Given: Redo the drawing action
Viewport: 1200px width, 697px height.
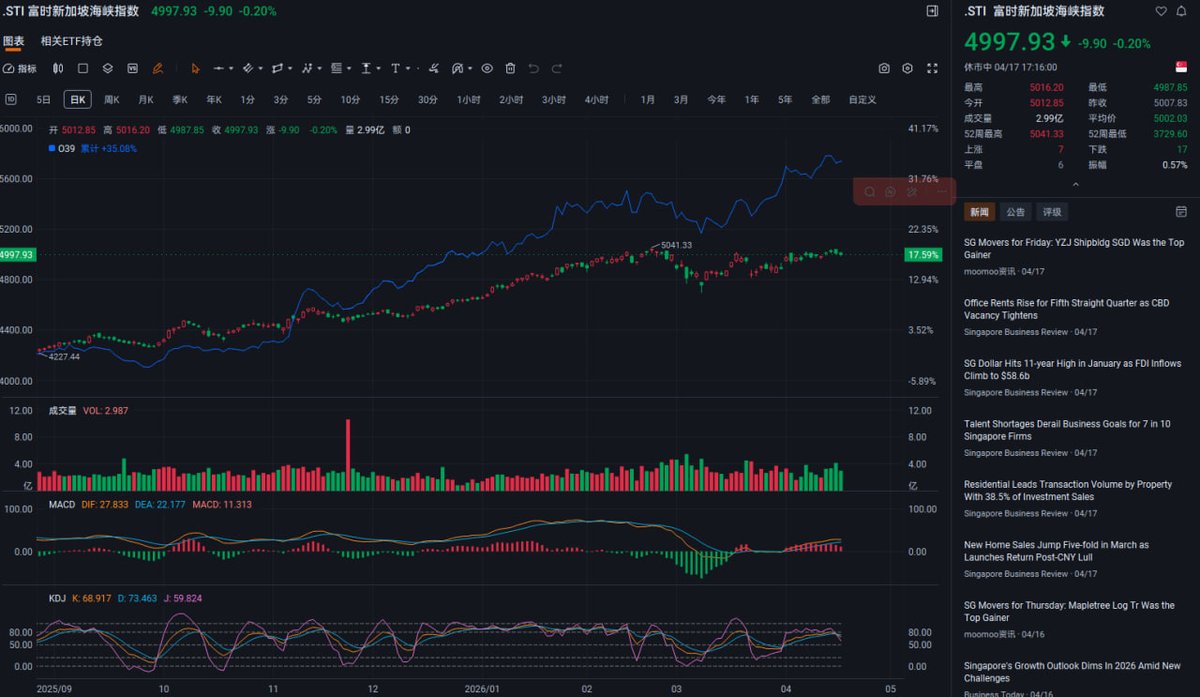Looking at the screenshot, I should [557, 68].
